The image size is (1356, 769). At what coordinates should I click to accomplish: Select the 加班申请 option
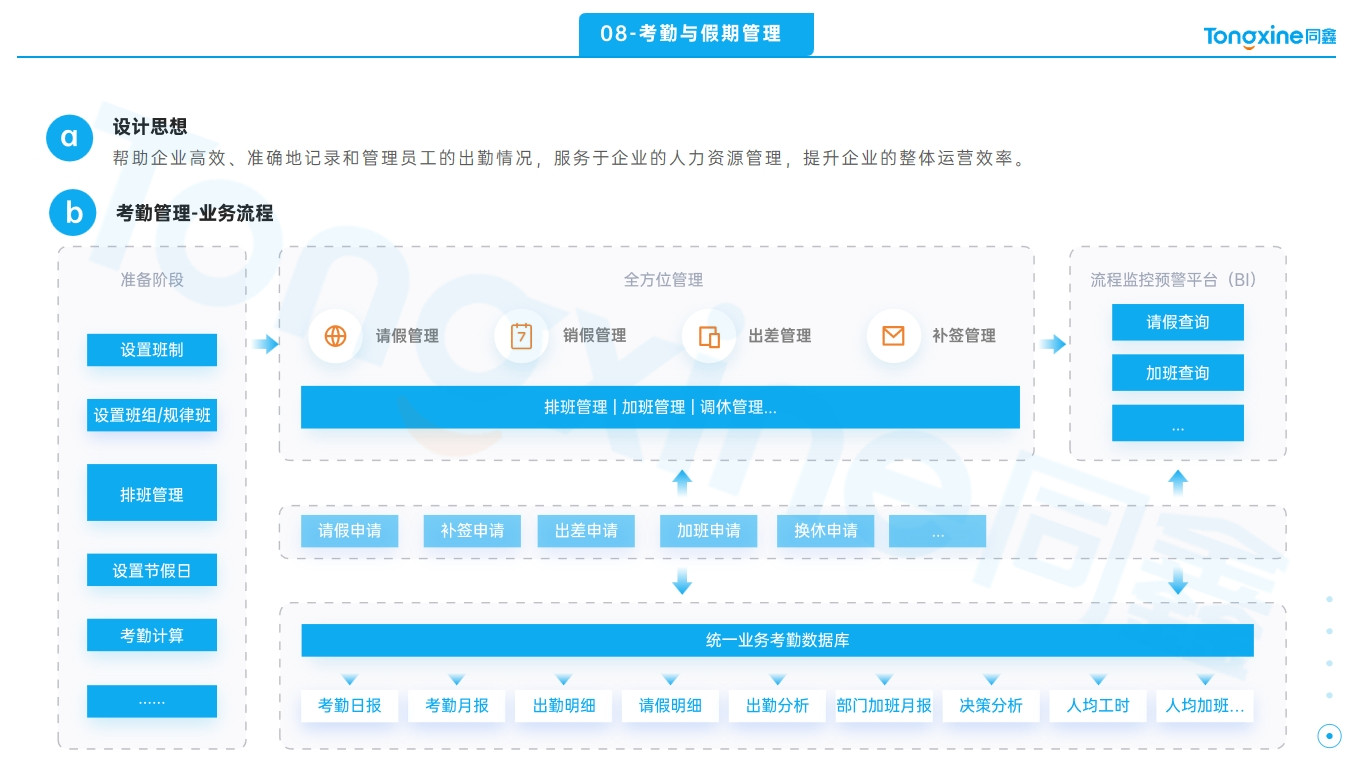[x=709, y=531]
